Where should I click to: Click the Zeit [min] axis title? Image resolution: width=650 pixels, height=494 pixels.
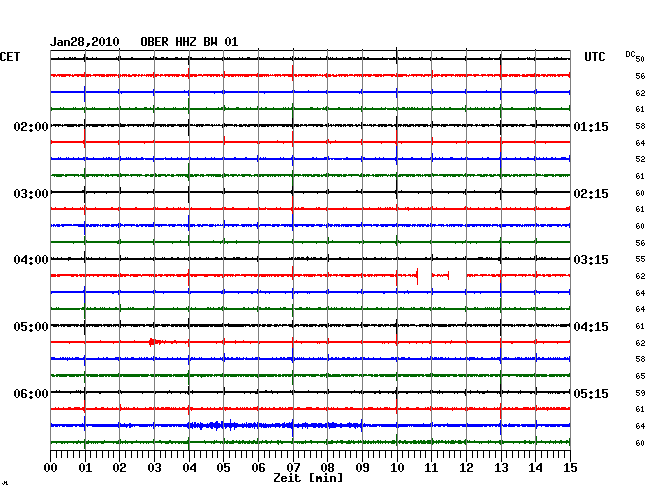[308, 478]
